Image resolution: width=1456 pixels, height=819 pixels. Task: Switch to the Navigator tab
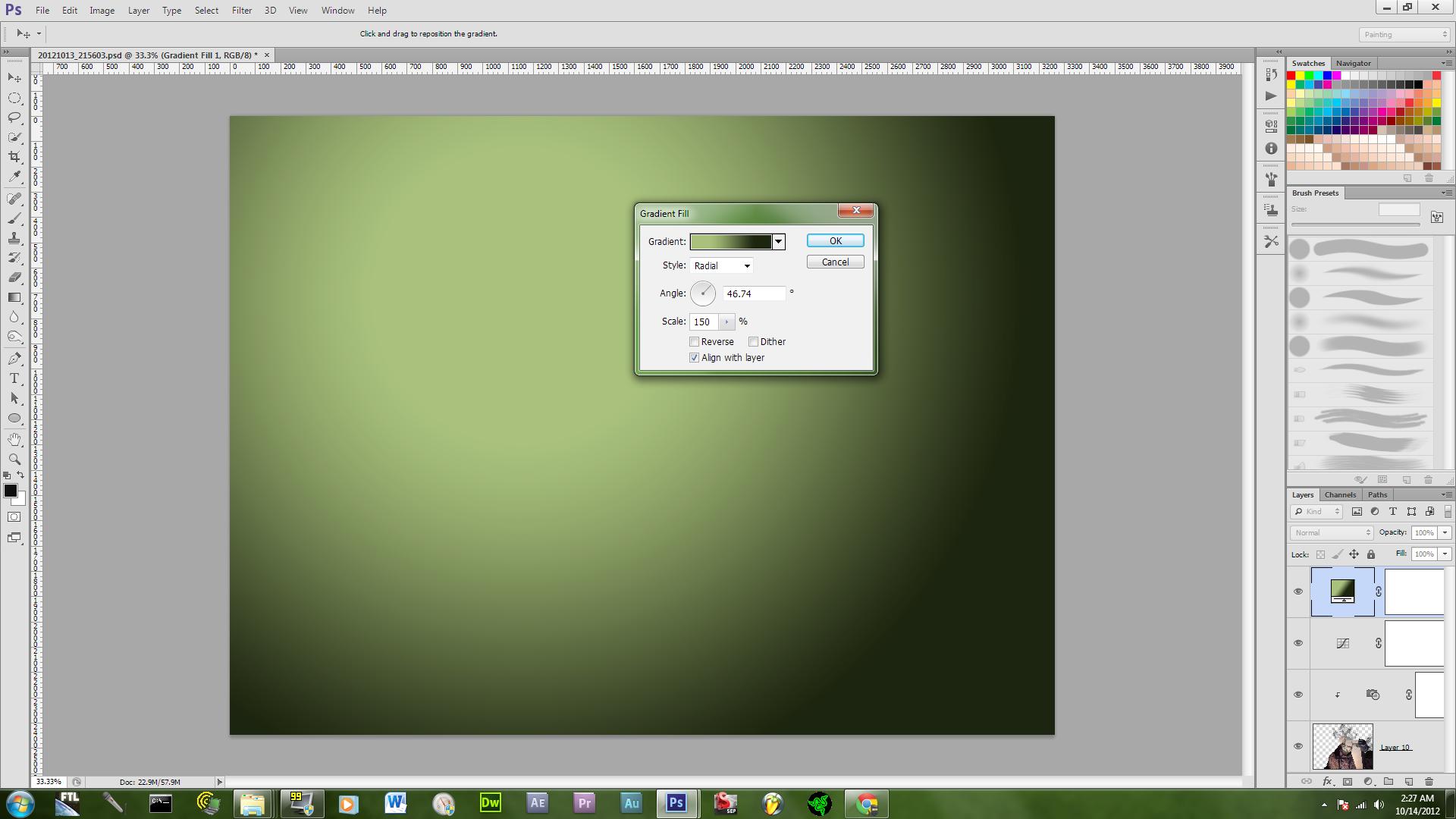tap(1353, 64)
